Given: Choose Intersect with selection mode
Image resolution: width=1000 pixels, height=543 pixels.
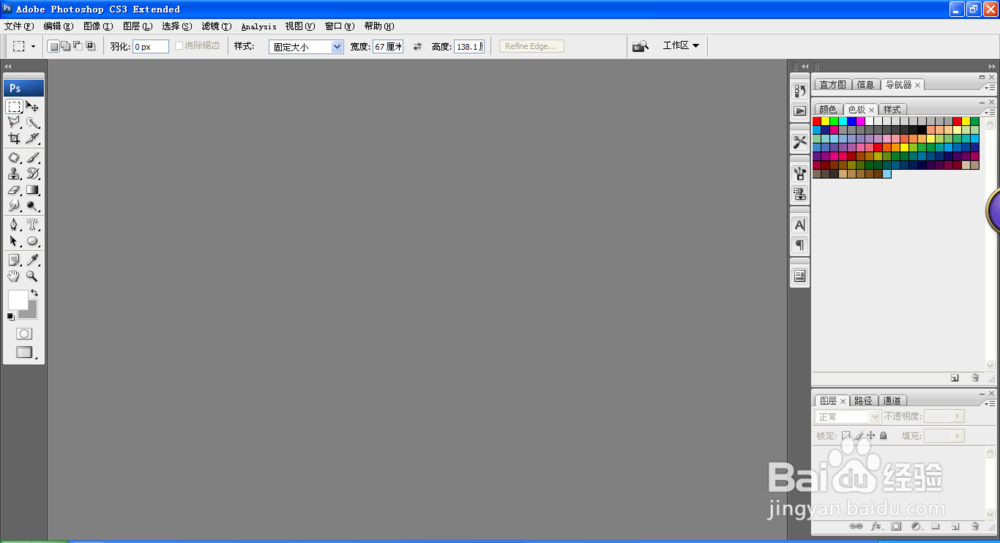Looking at the screenshot, I should tap(90, 46).
